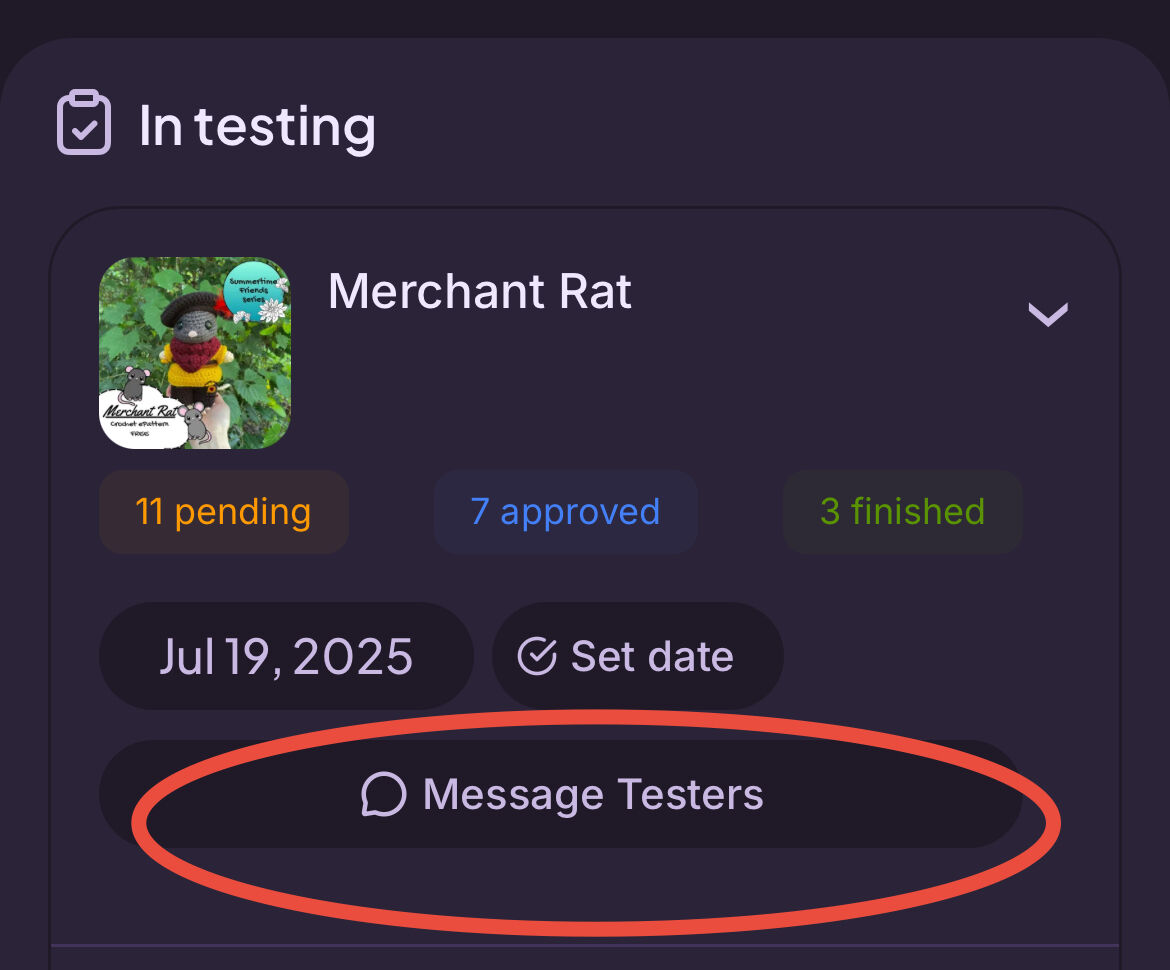Click the Summertime Friends series badge on thumbnail
Viewport: 1170px width, 970px height.
pyautogui.click(x=252, y=291)
